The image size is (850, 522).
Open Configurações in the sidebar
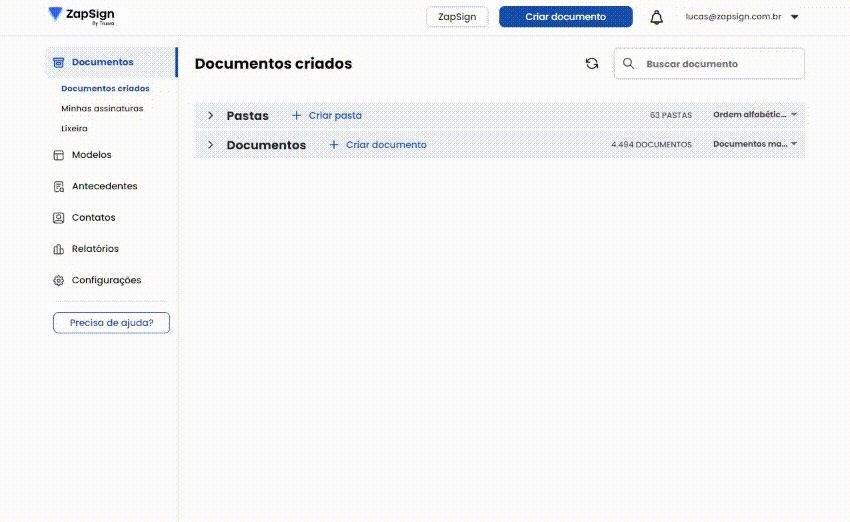pyautogui.click(x=106, y=280)
